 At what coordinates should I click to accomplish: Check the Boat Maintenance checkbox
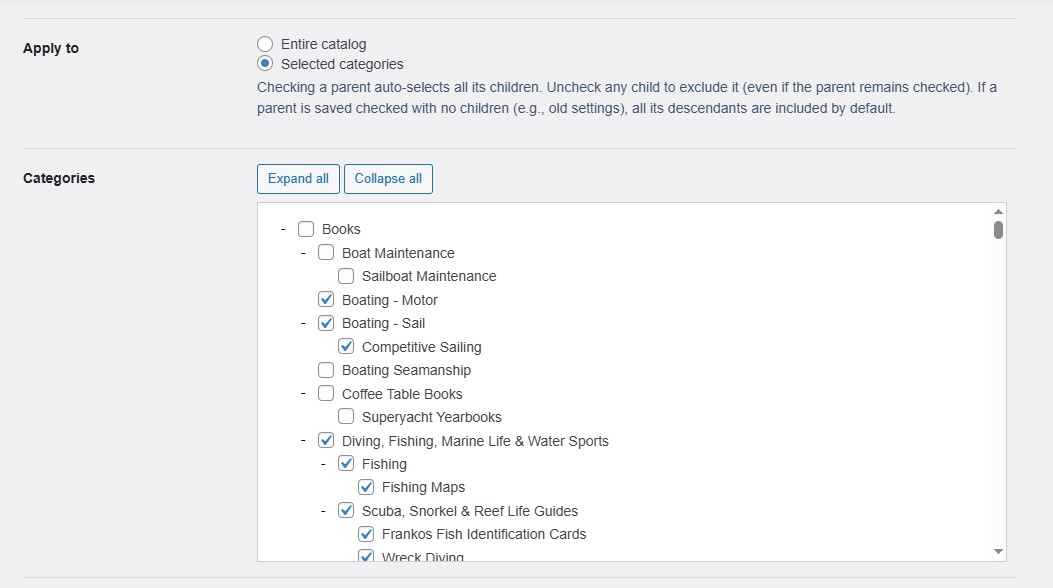[x=325, y=252]
